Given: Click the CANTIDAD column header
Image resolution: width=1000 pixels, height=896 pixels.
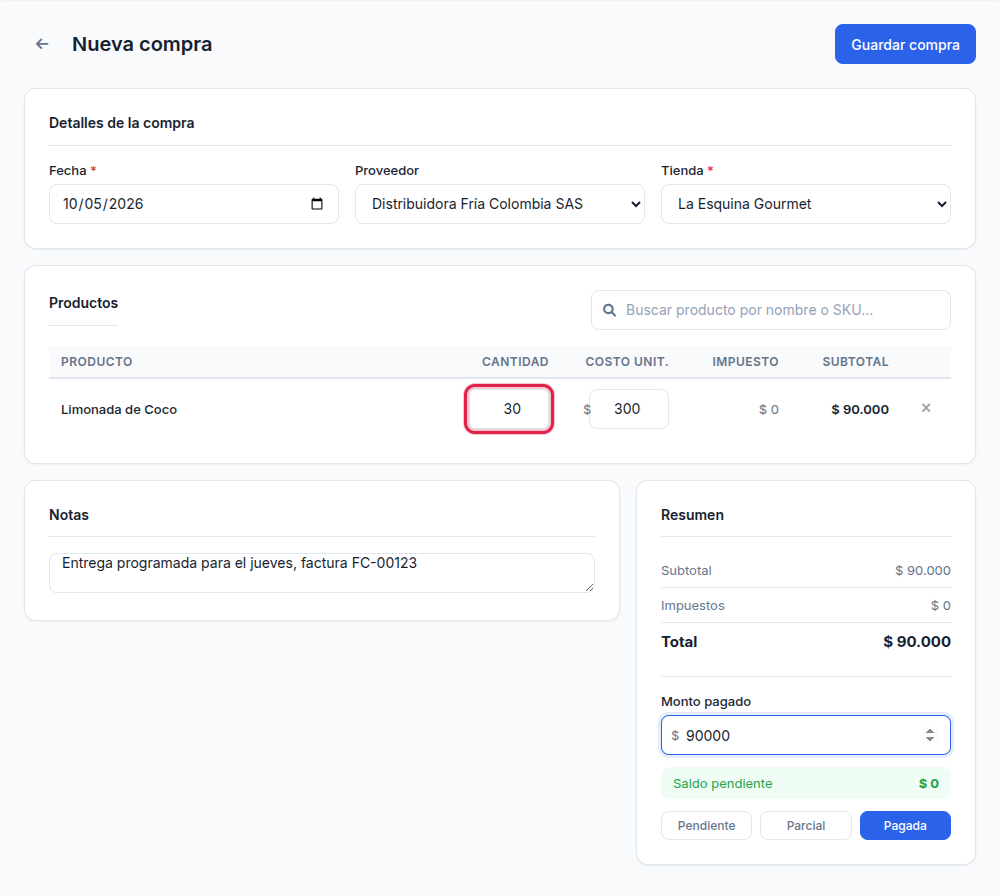Looking at the screenshot, I should [x=515, y=362].
